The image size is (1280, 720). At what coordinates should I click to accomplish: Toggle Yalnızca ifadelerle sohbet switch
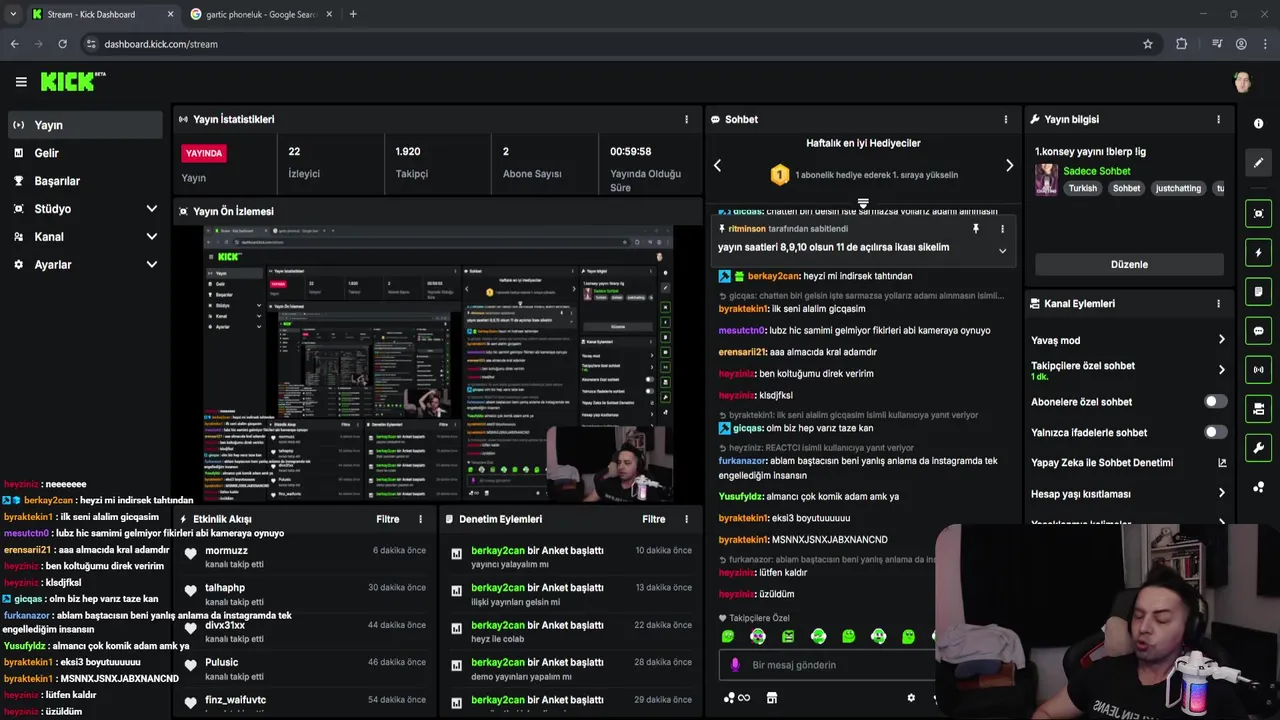(x=1215, y=432)
